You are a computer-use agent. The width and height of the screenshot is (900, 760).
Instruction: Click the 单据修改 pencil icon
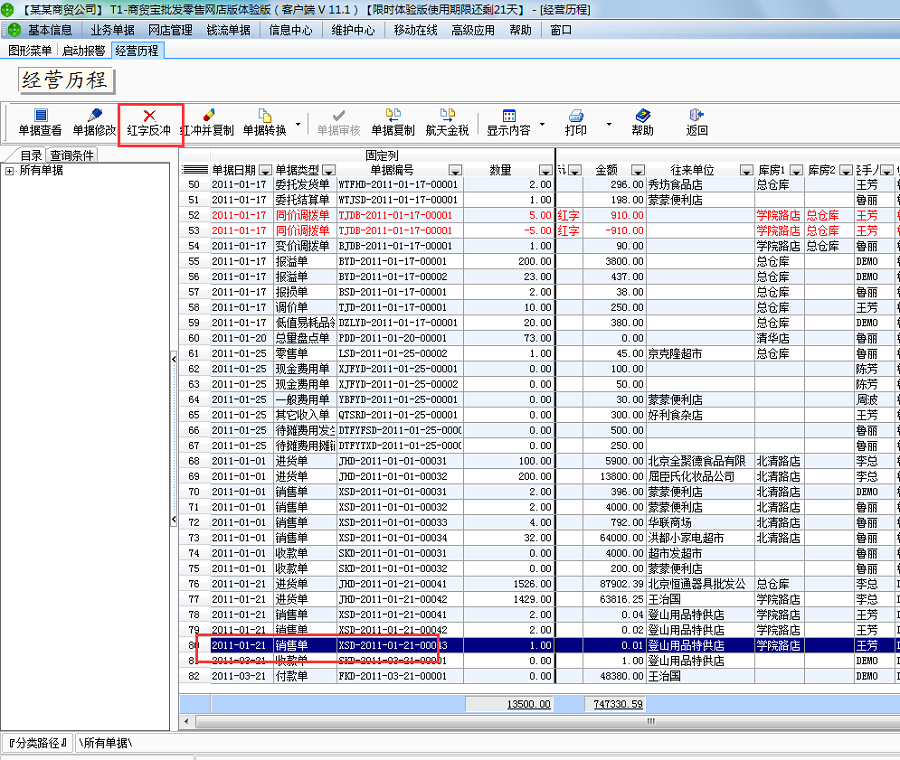pos(95,116)
